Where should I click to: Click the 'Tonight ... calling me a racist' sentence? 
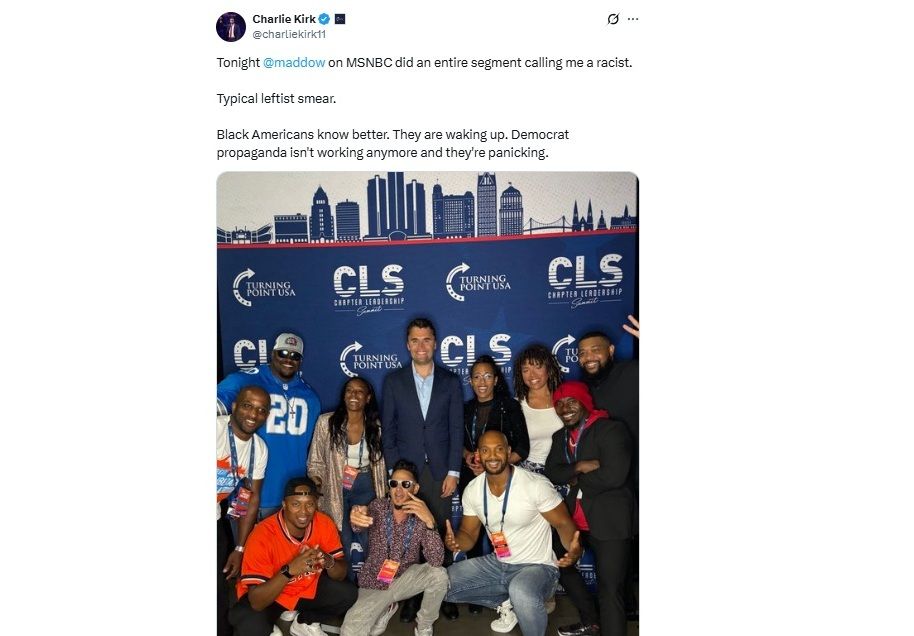click(x=424, y=63)
